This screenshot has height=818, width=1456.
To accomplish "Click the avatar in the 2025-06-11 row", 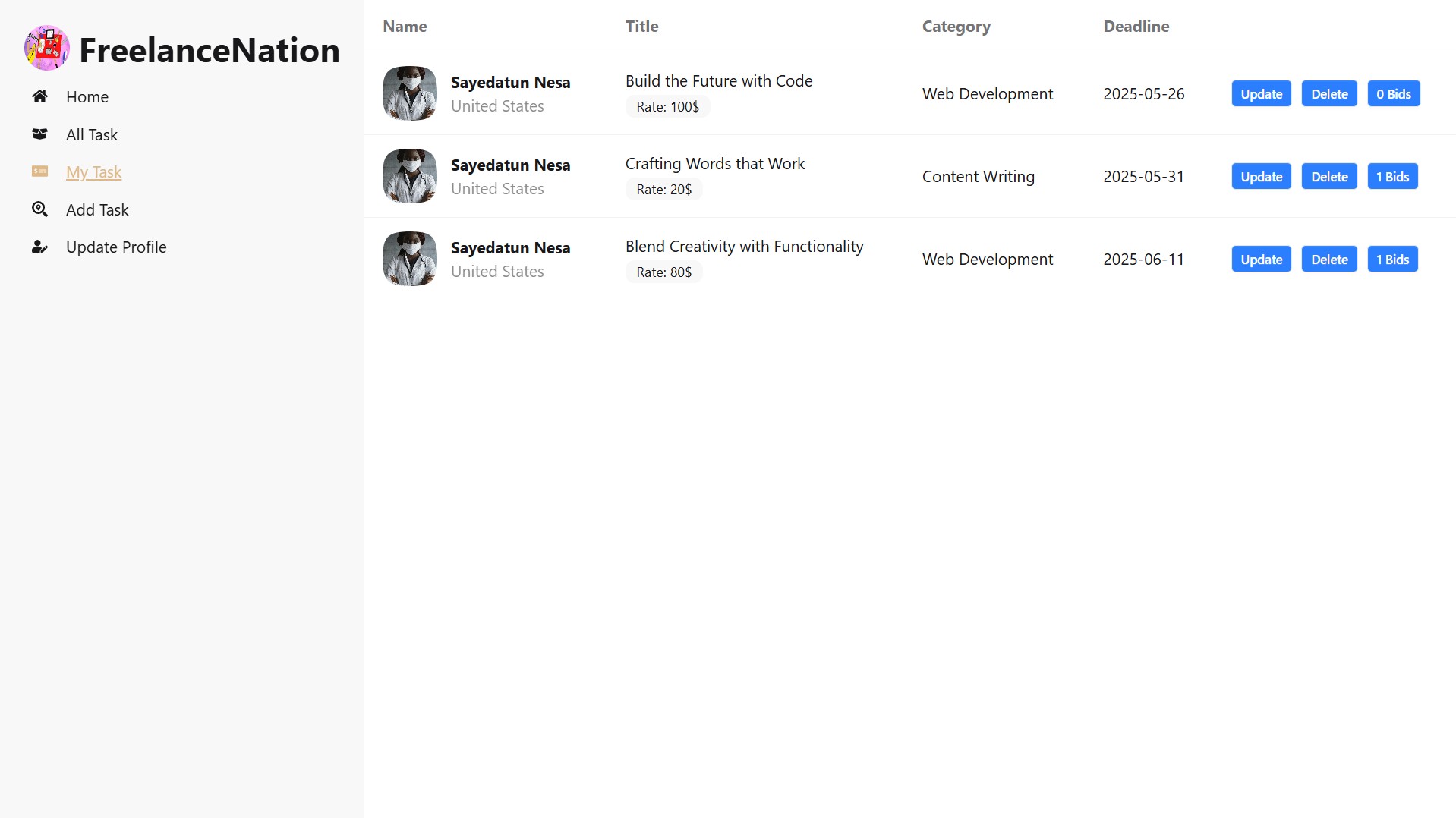I will click(x=410, y=259).
